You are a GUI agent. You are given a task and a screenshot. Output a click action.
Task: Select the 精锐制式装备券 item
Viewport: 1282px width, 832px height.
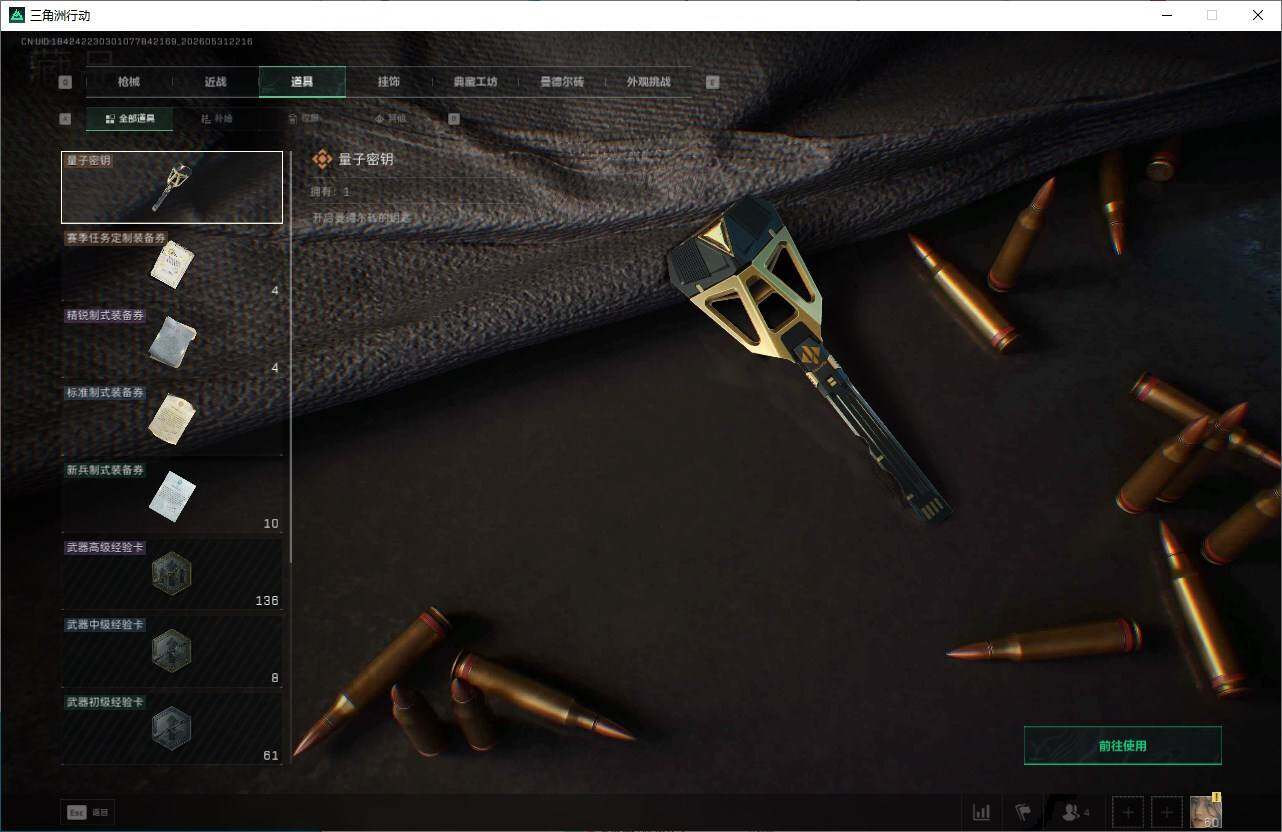pyautogui.click(x=172, y=342)
